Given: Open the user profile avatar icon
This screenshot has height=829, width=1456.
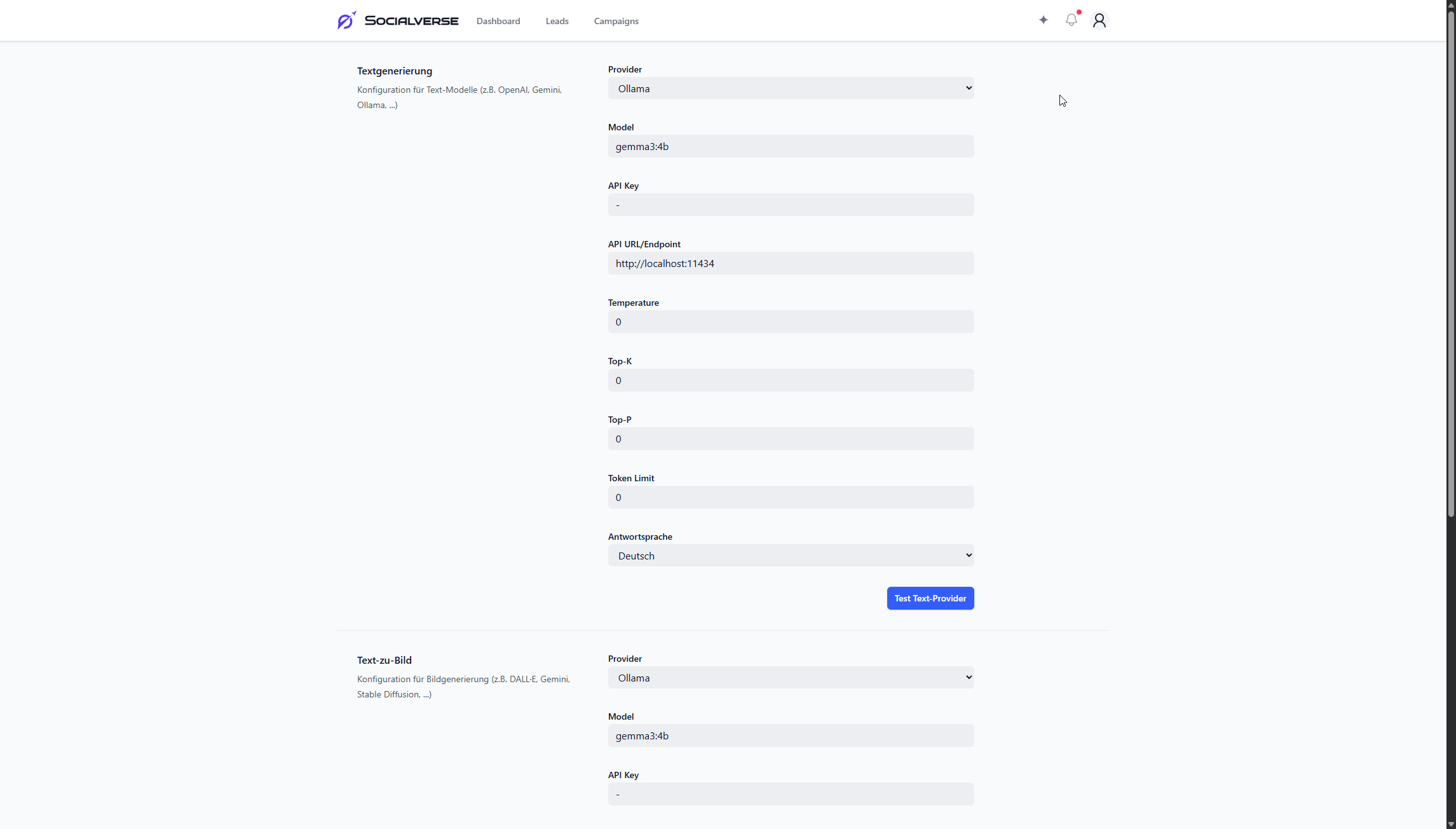Looking at the screenshot, I should [1099, 20].
